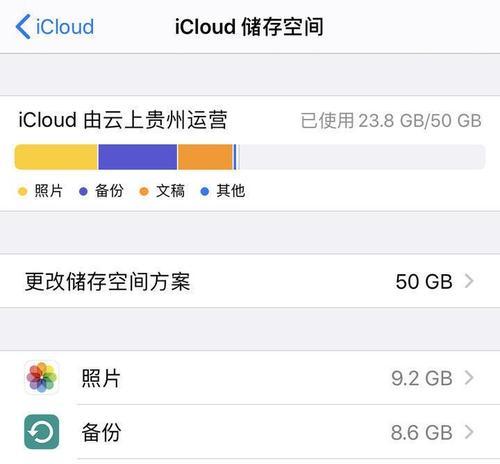
Task: Expand the 备份 8.6 GB chevron
Action: 469,432
